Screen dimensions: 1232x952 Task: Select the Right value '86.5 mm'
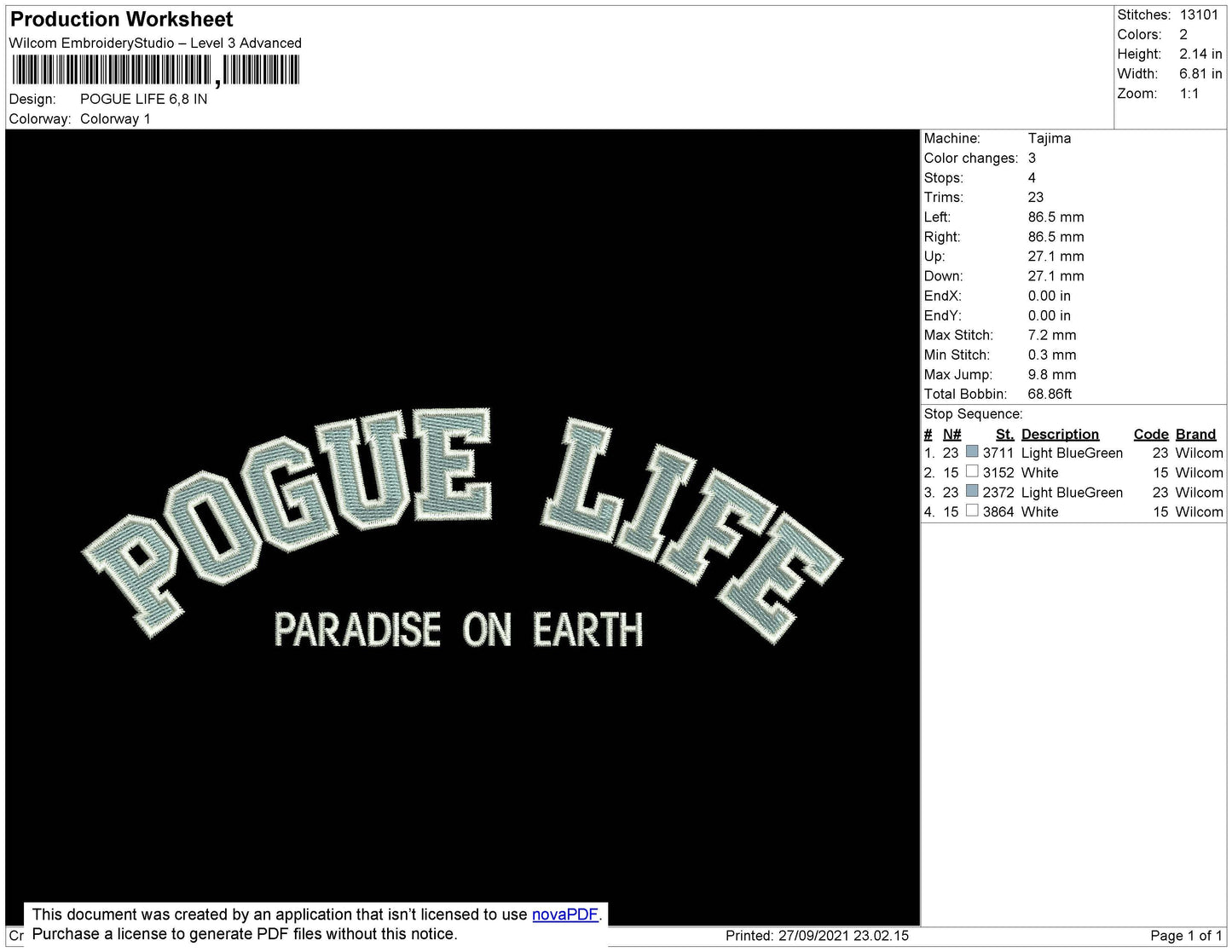pos(1056,236)
